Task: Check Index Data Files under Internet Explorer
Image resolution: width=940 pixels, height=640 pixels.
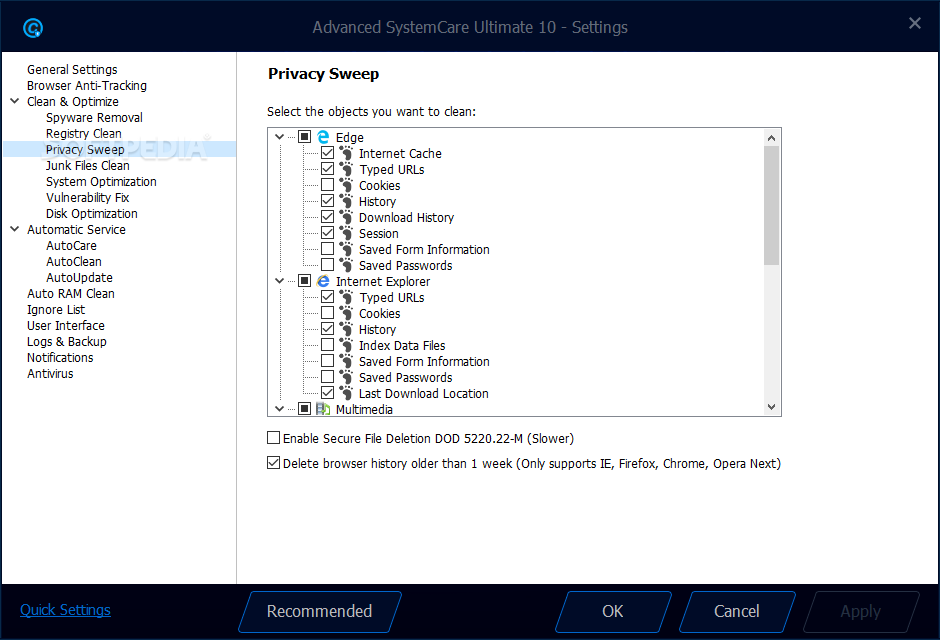Action: tap(327, 345)
